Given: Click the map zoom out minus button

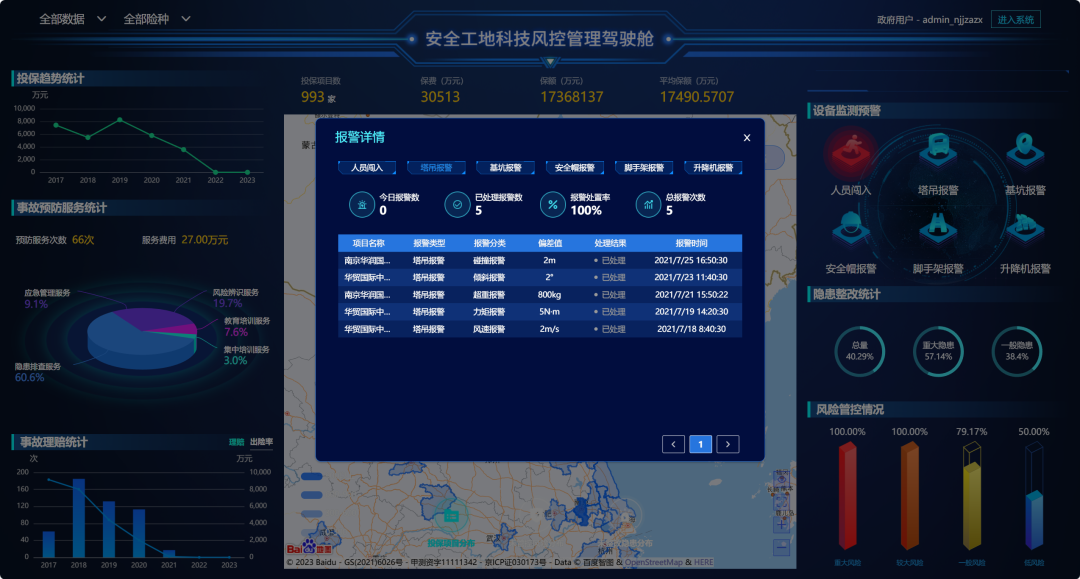Looking at the screenshot, I should tap(781, 547).
